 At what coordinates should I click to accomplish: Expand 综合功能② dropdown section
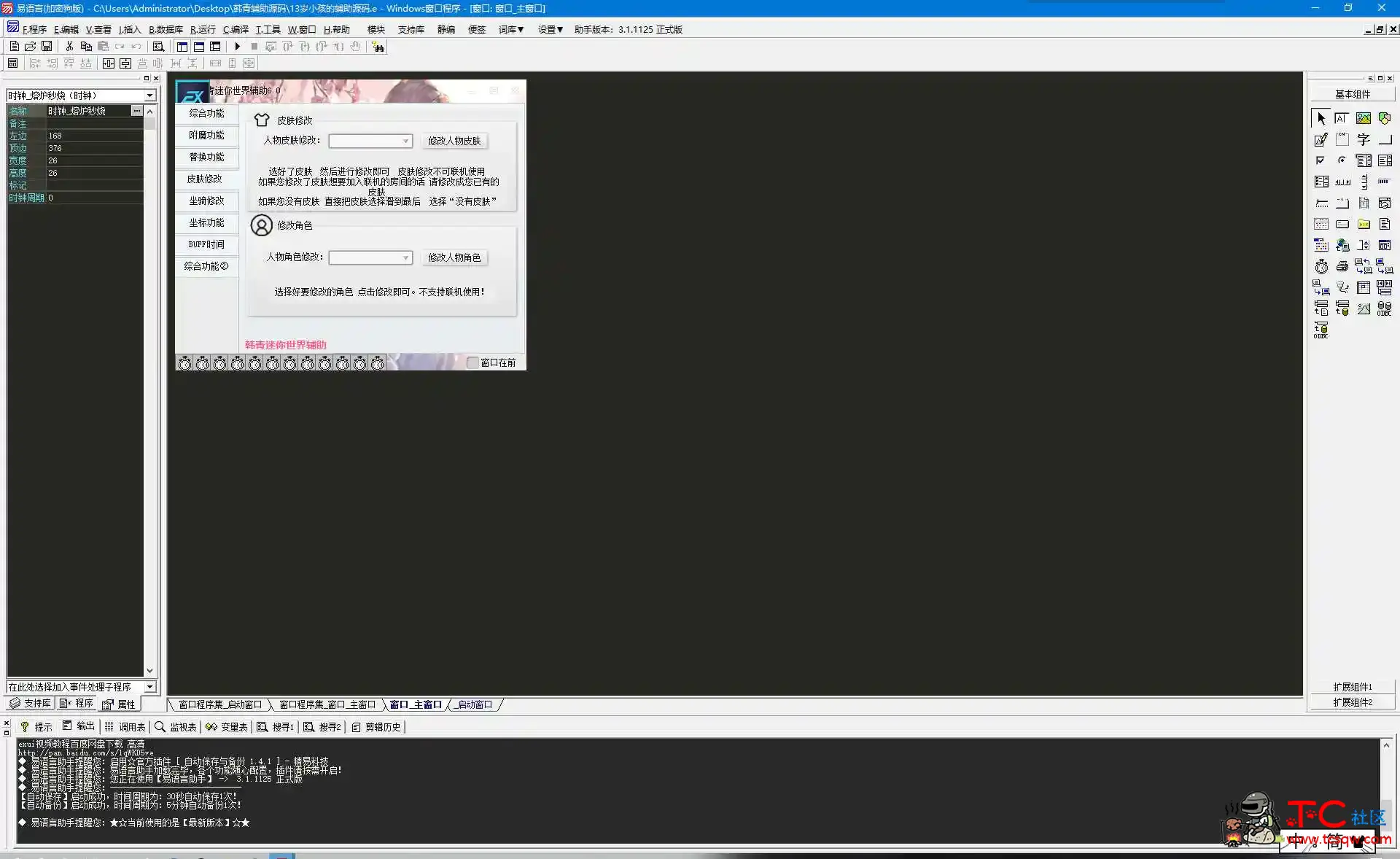coord(206,265)
